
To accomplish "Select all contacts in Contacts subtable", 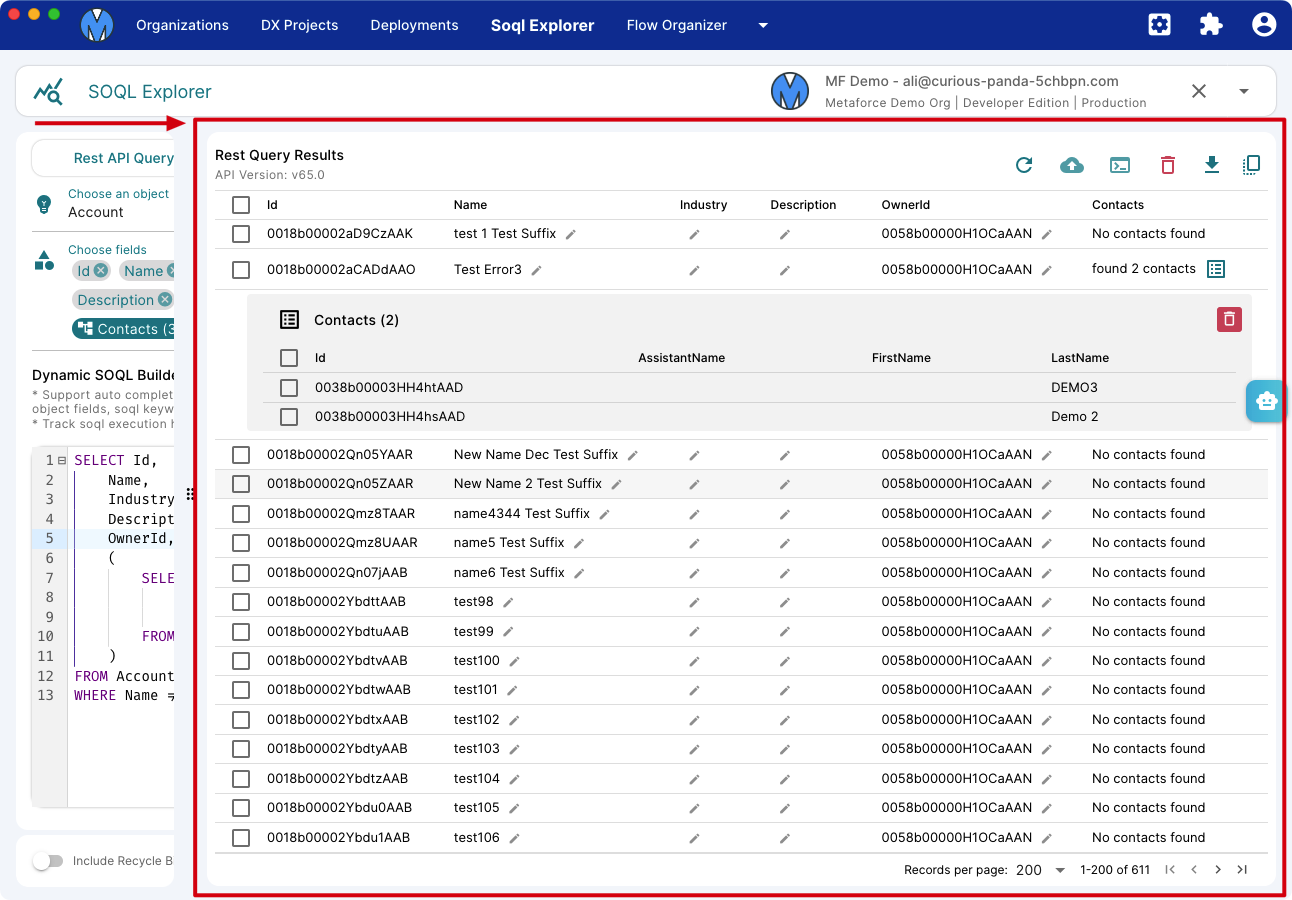I will pyautogui.click(x=289, y=358).
